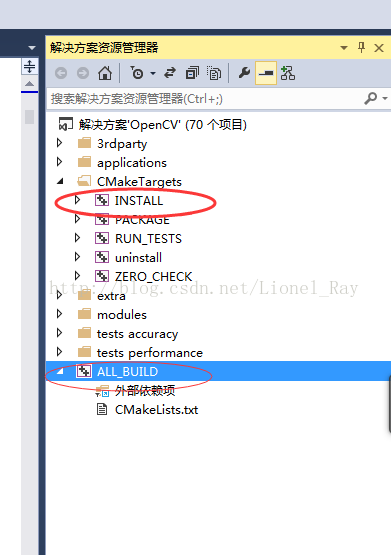Click the Collapse All icon
The width and height of the screenshot is (391, 555).
tap(192, 73)
